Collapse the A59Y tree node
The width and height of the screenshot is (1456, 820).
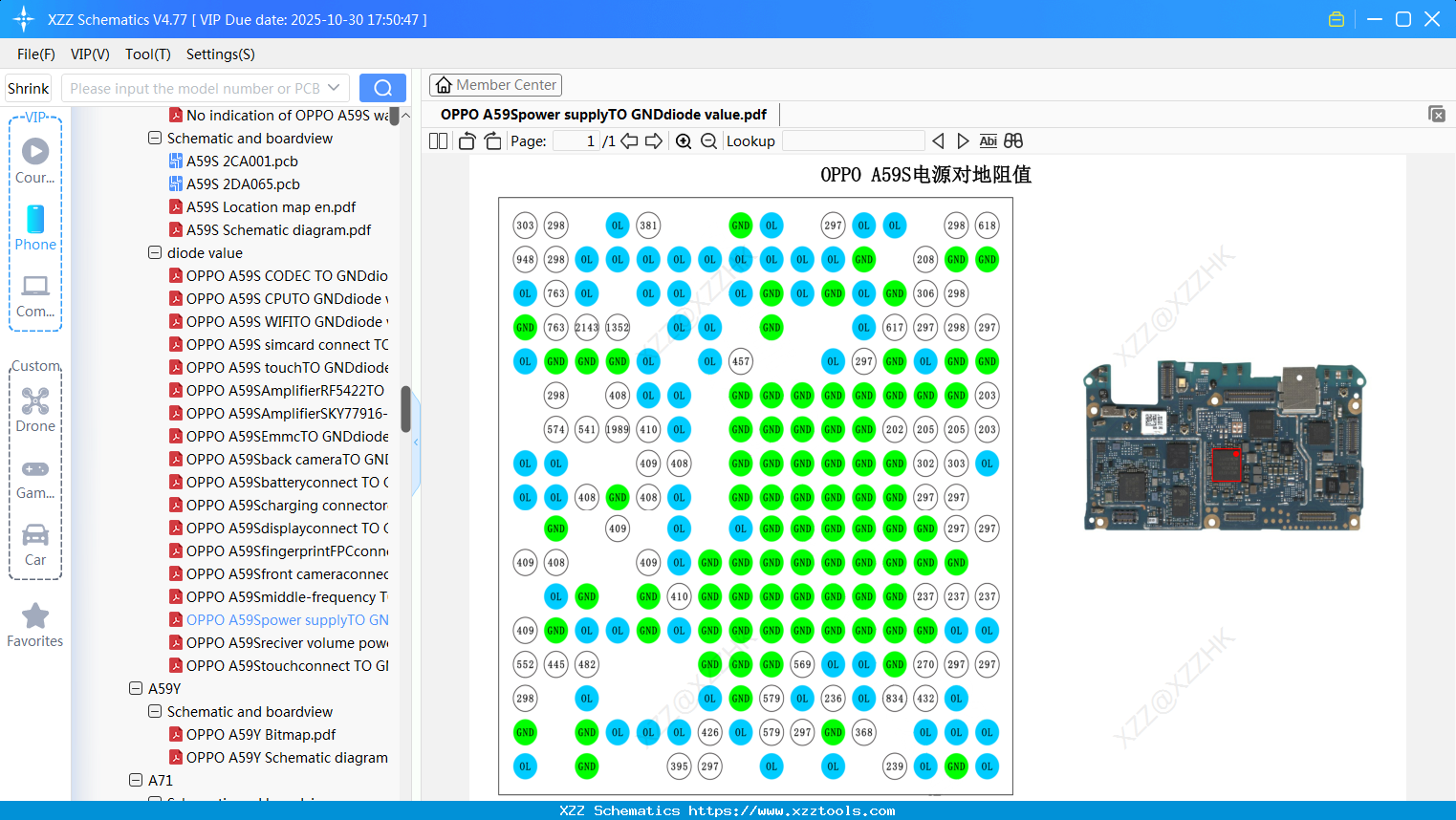(136, 688)
